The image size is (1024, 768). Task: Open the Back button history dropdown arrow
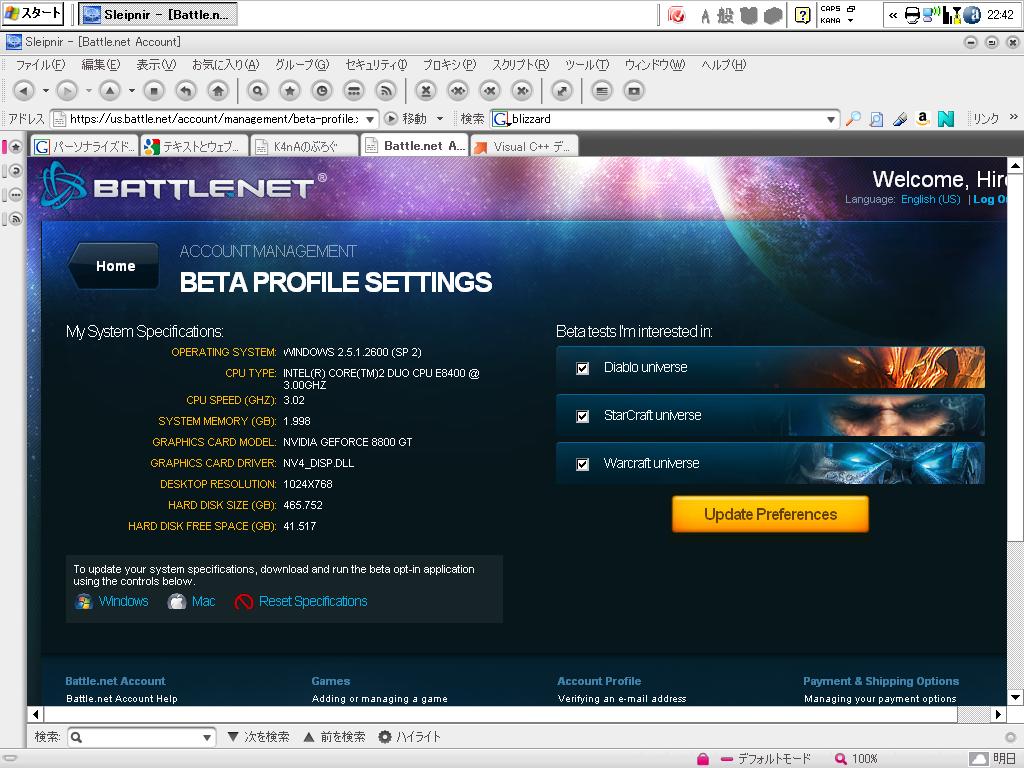point(46,91)
